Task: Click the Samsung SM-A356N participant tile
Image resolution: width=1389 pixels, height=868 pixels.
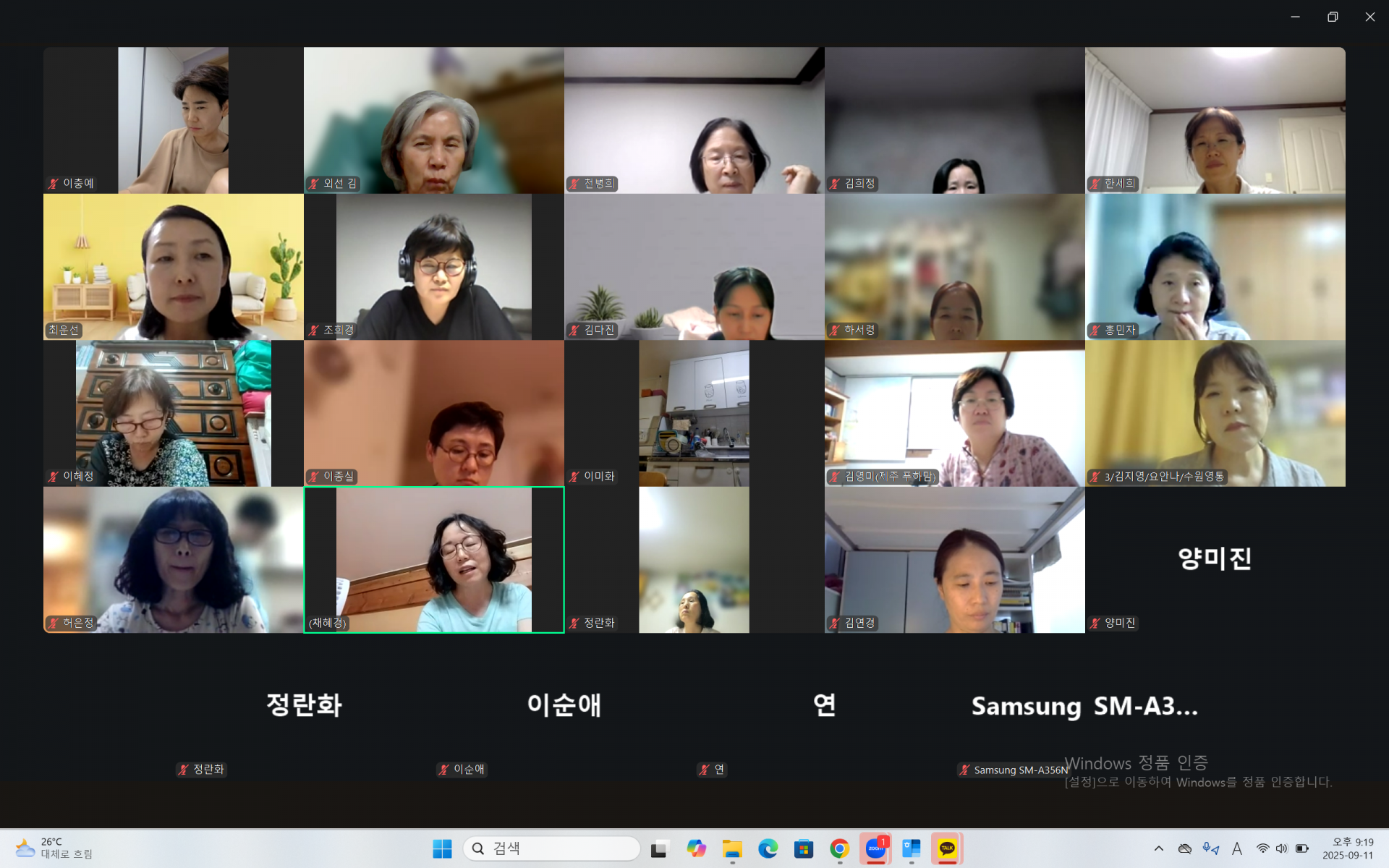Action: click(1084, 707)
